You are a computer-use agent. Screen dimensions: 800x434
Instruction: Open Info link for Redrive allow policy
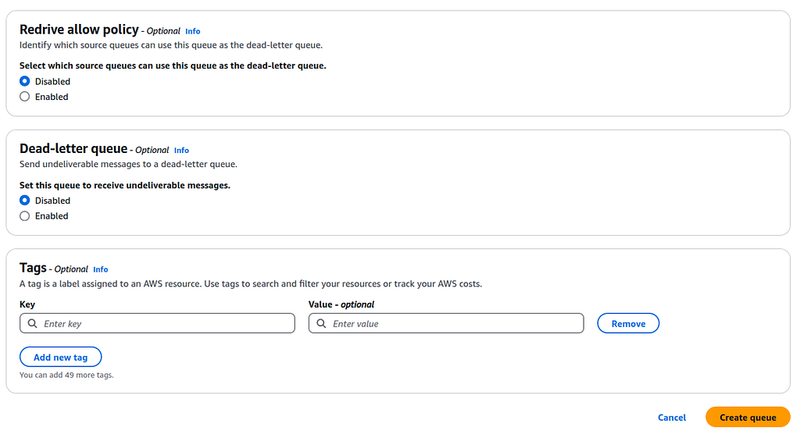(192, 31)
